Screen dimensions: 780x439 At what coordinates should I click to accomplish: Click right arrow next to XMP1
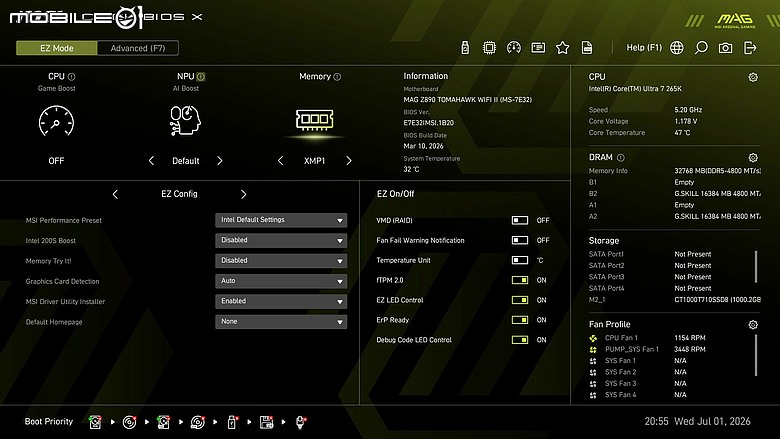tap(349, 161)
